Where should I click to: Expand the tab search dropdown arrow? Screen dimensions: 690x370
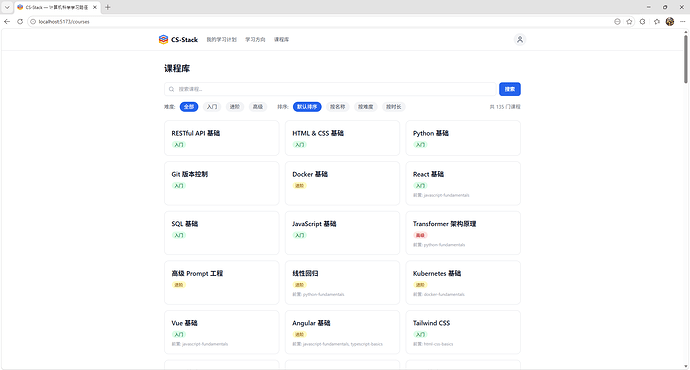(x=7, y=7)
